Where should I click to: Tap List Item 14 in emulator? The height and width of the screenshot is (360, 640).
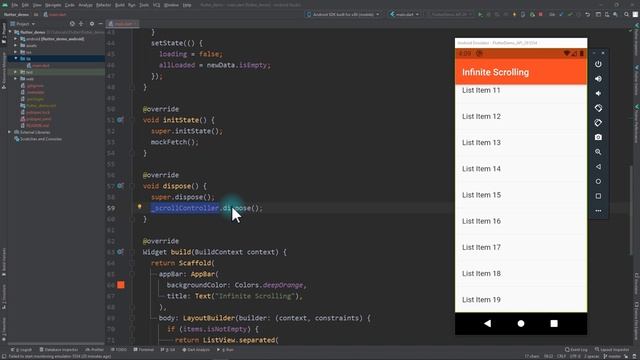(x=521, y=169)
